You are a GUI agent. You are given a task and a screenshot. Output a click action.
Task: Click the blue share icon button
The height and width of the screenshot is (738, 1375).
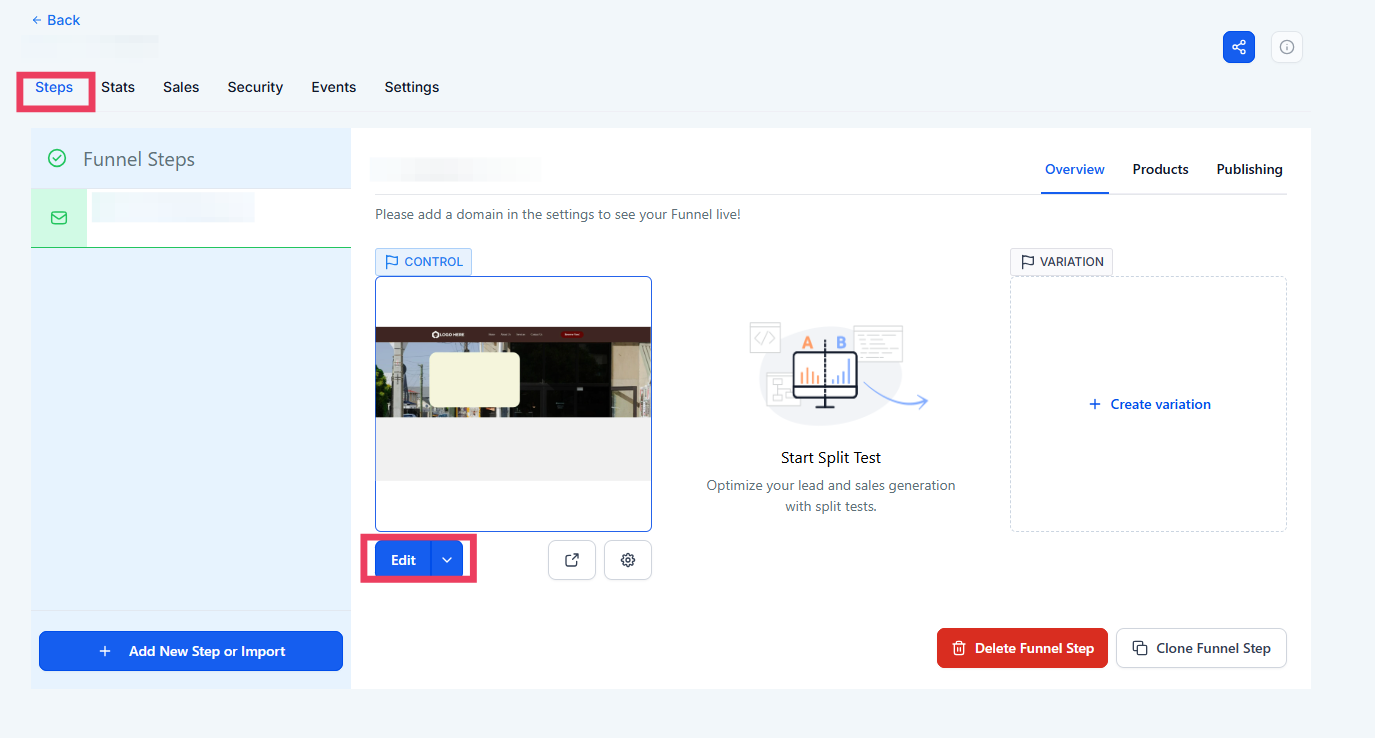(1238, 47)
